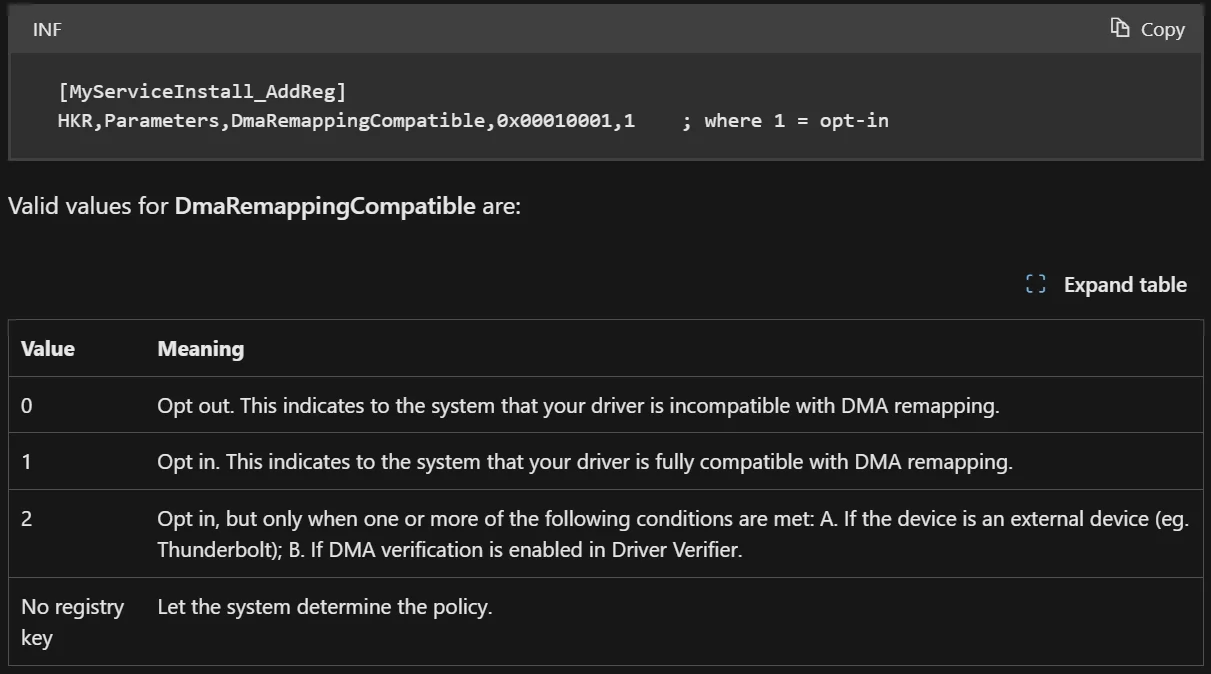Image resolution: width=1211 pixels, height=674 pixels.
Task: Click the 'Value' column header
Action: 48,349
